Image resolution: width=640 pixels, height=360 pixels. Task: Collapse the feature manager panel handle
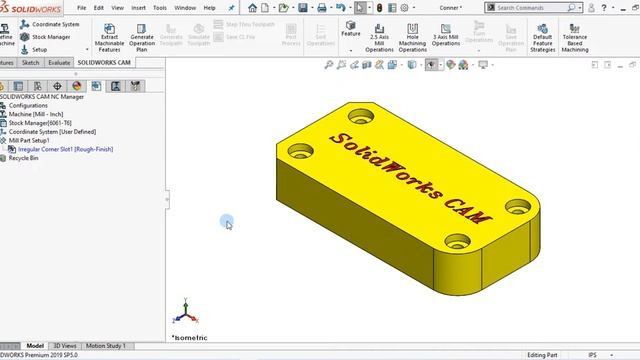(x=167, y=199)
